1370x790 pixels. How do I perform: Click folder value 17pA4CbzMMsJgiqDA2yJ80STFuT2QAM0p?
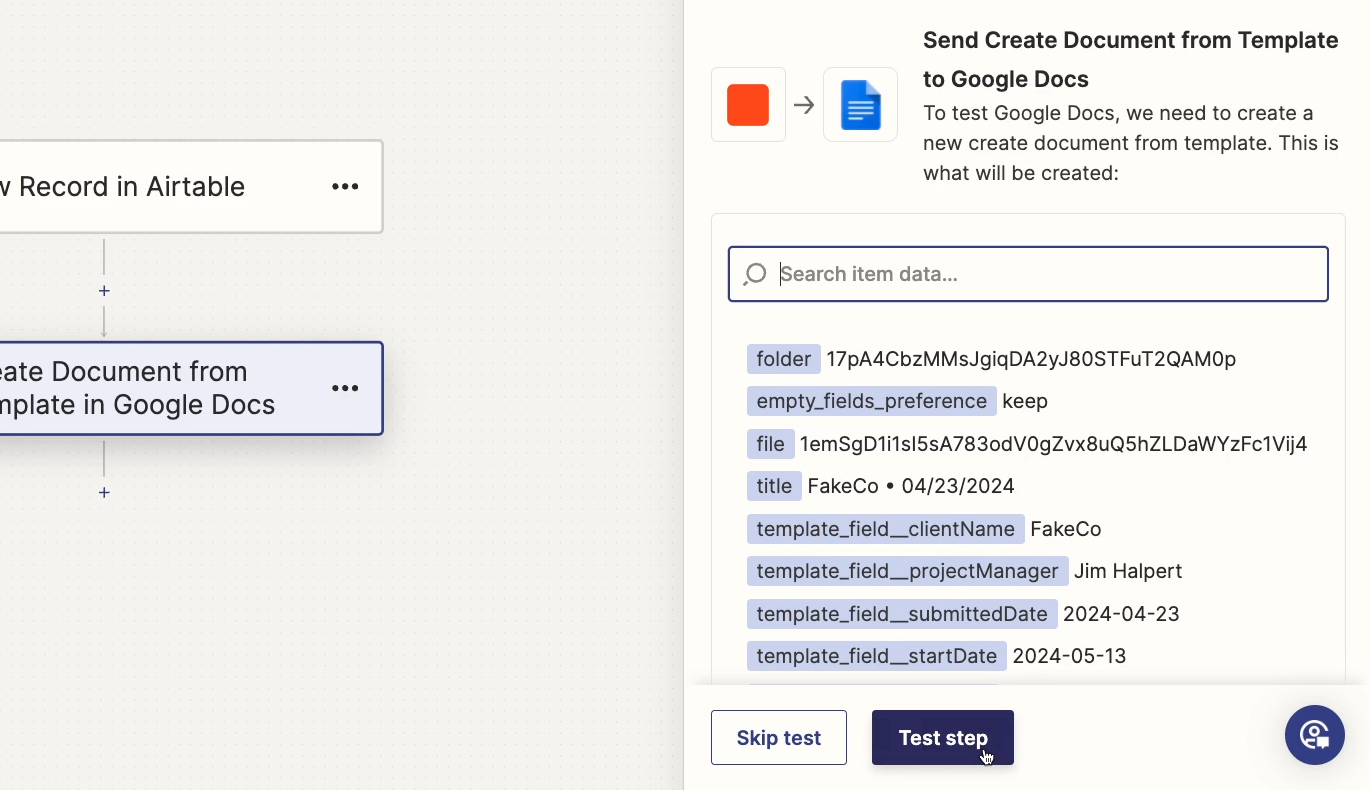coord(1031,359)
